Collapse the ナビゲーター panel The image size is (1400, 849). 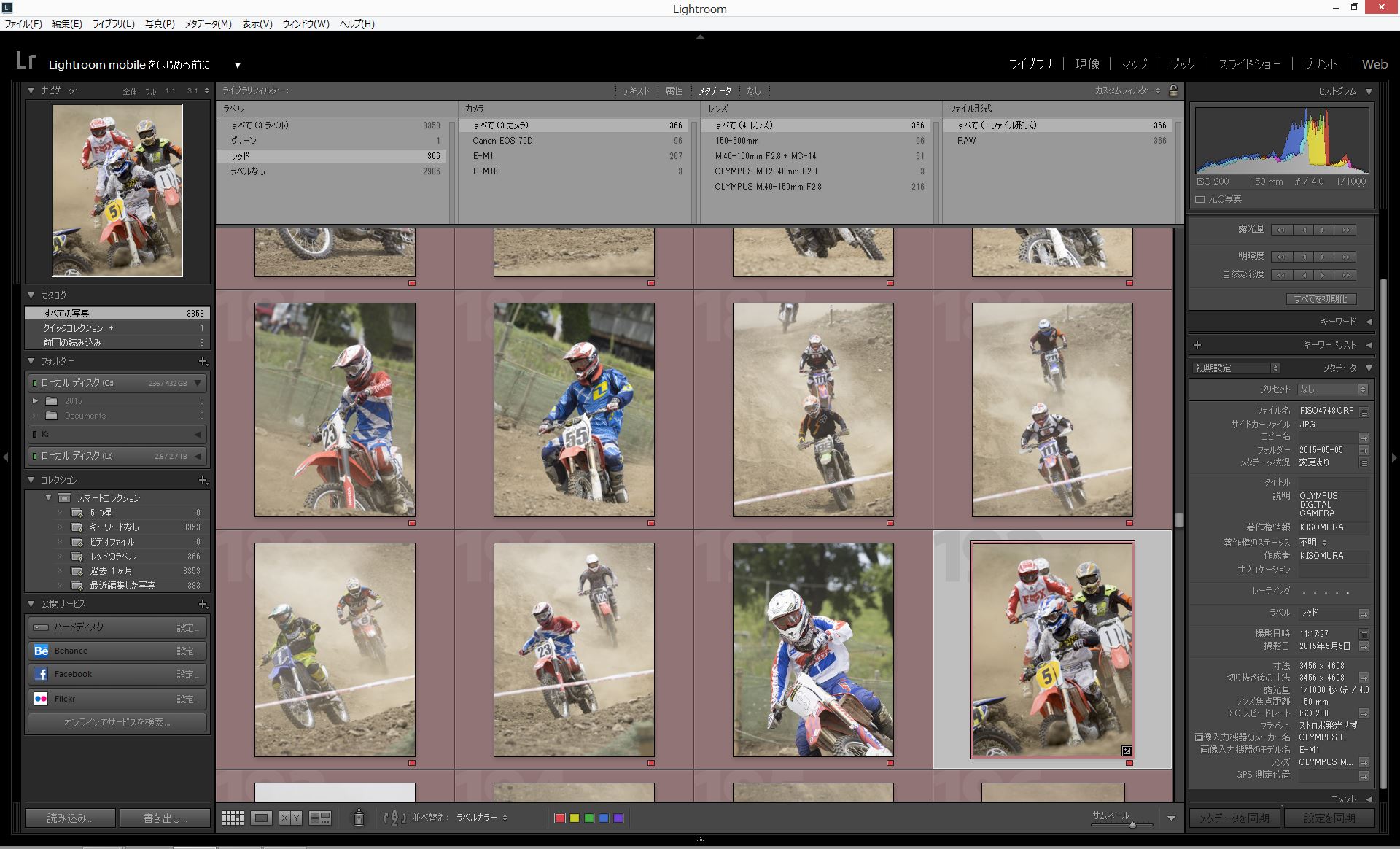click(x=31, y=90)
